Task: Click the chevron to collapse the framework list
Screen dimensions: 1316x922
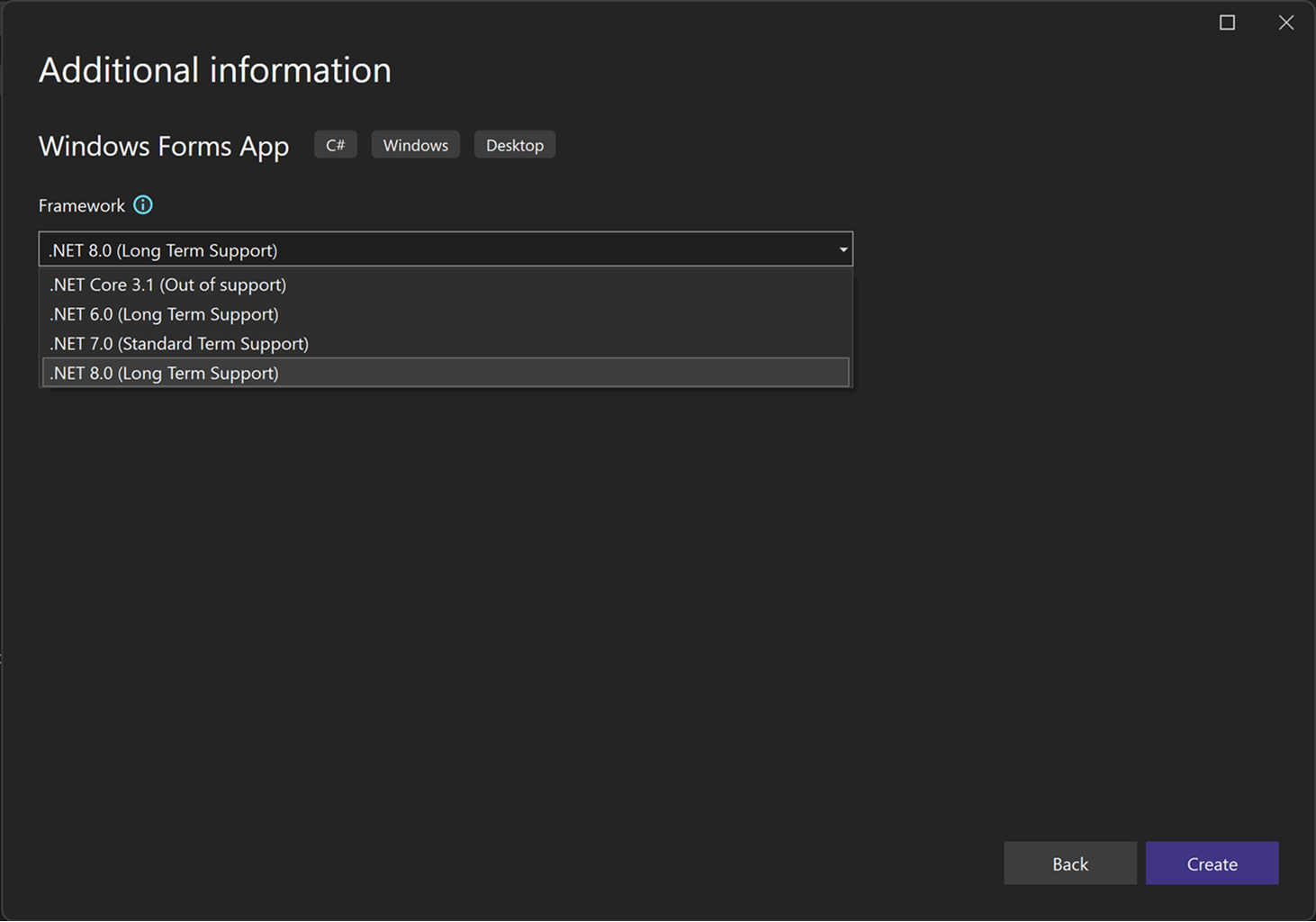Action: point(843,249)
